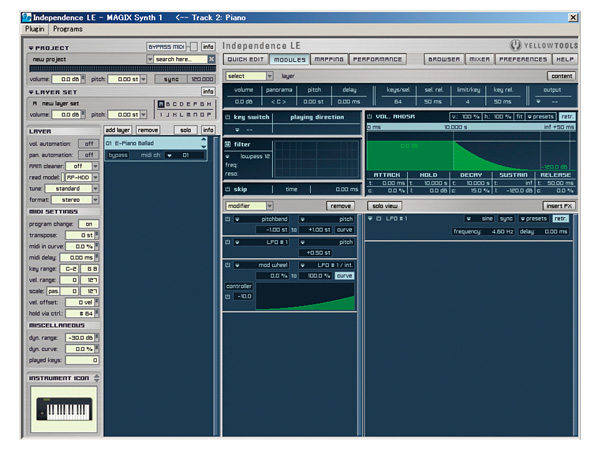This screenshot has height=450, width=600.
Task: Toggle the retr. button in LFO #1 panel
Action: (x=560, y=218)
